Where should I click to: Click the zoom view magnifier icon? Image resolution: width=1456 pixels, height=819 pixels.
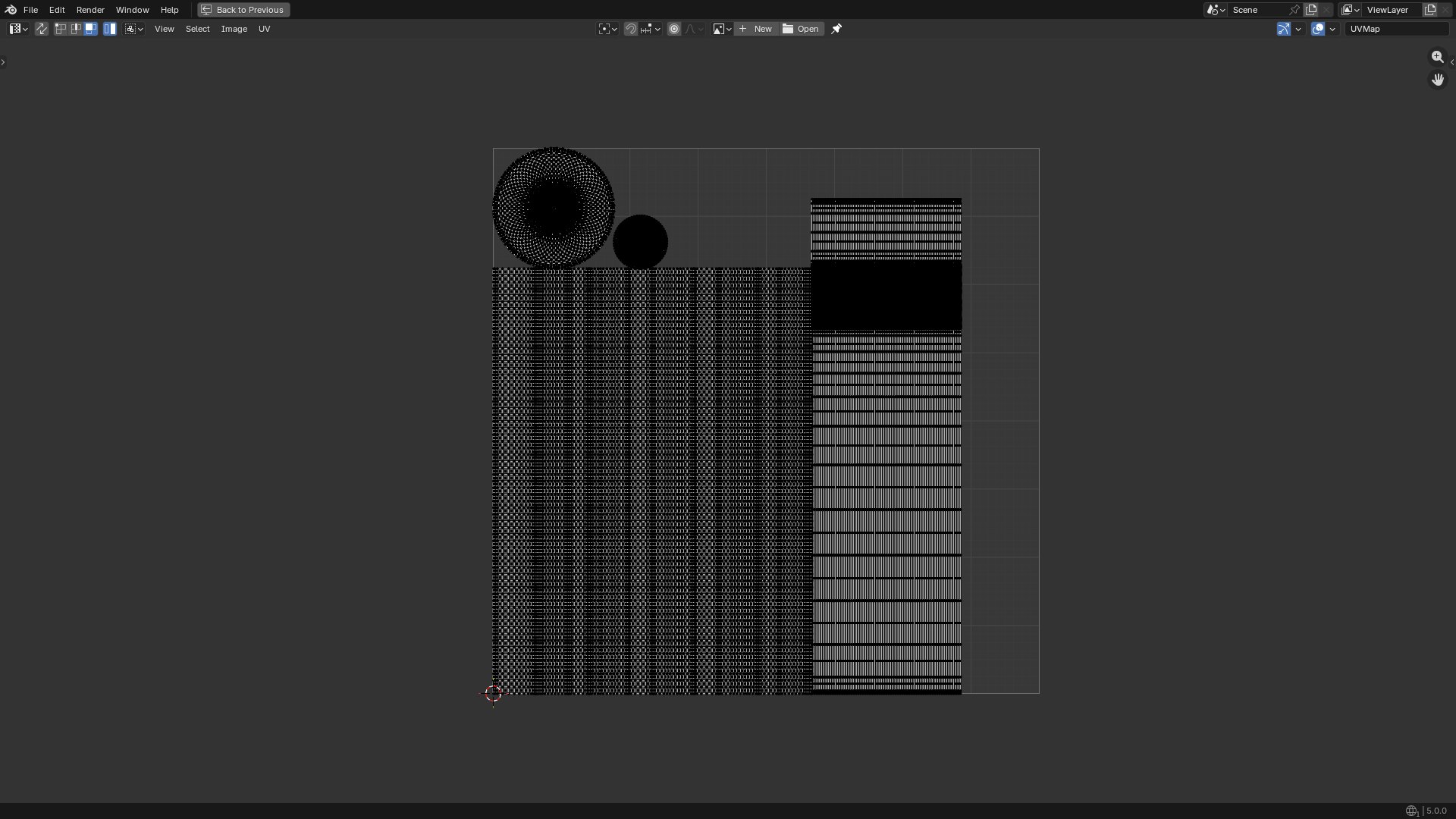1437,57
